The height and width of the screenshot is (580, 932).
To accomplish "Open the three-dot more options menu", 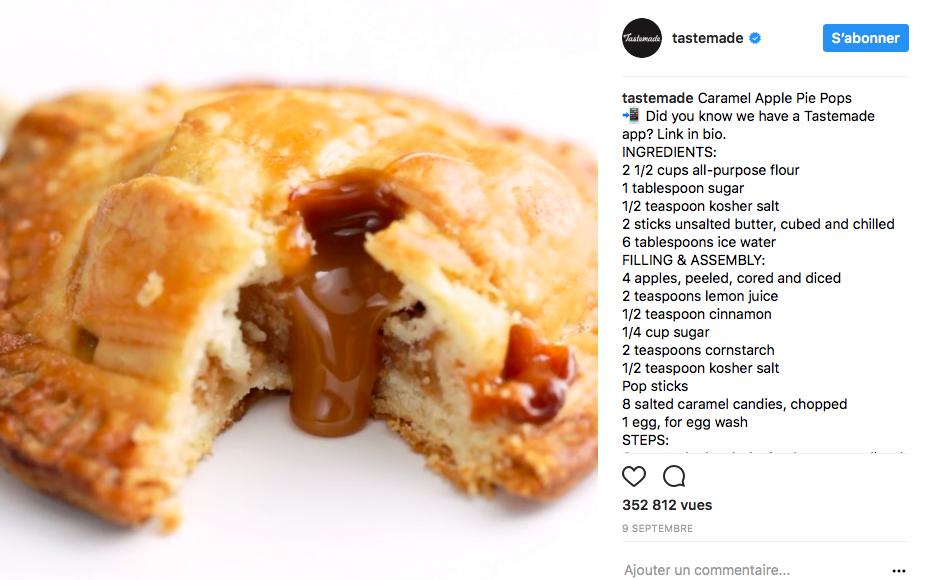I will (899, 570).
